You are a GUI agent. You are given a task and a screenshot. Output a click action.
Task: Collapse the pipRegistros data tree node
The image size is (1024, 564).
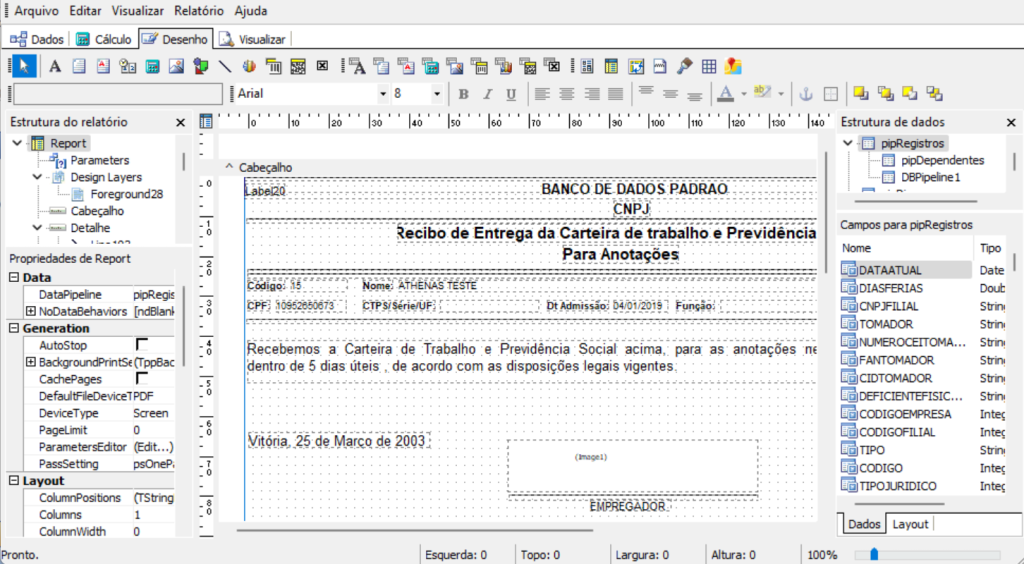point(848,143)
